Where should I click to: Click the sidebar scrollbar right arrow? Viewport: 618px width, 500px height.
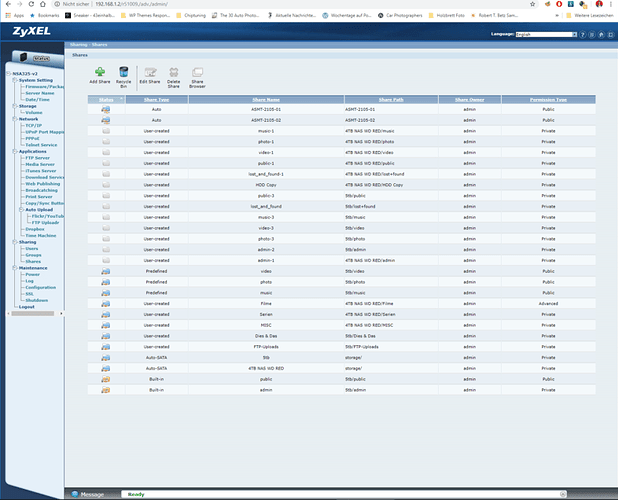pyautogui.click(x=61, y=314)
